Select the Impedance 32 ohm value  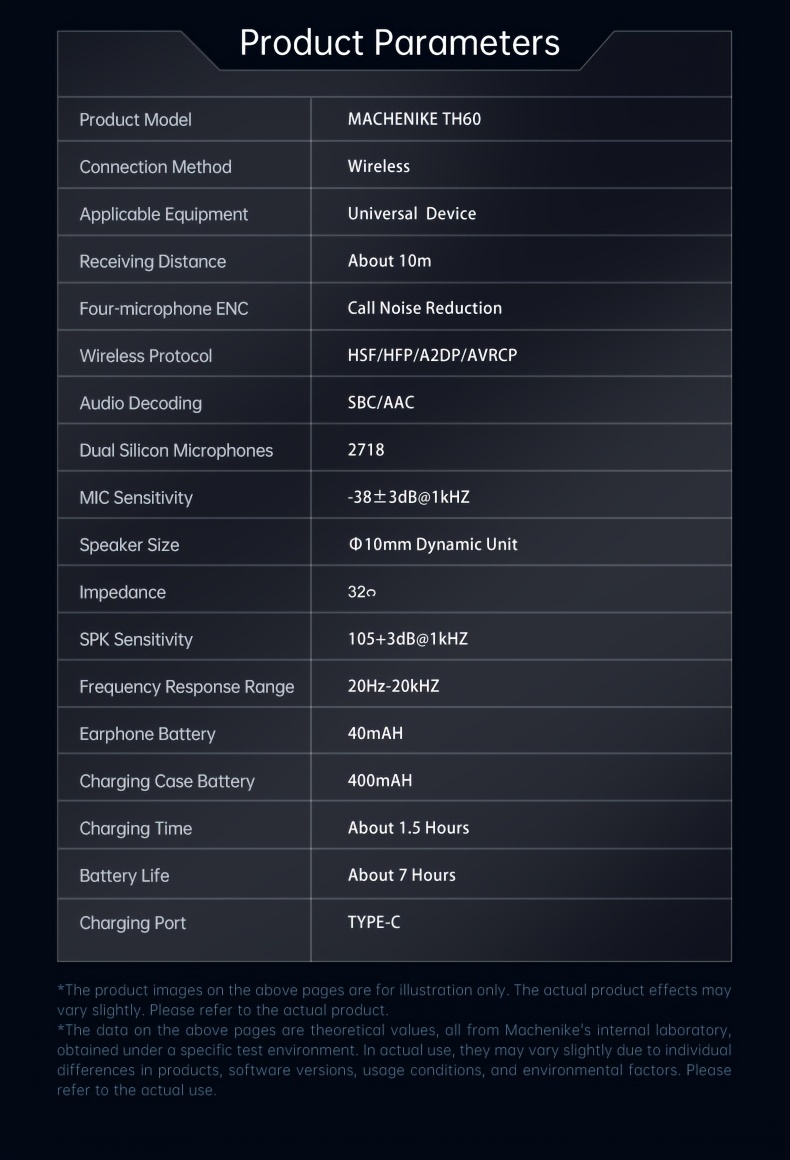pyautogui.click(x=362, y=592)
